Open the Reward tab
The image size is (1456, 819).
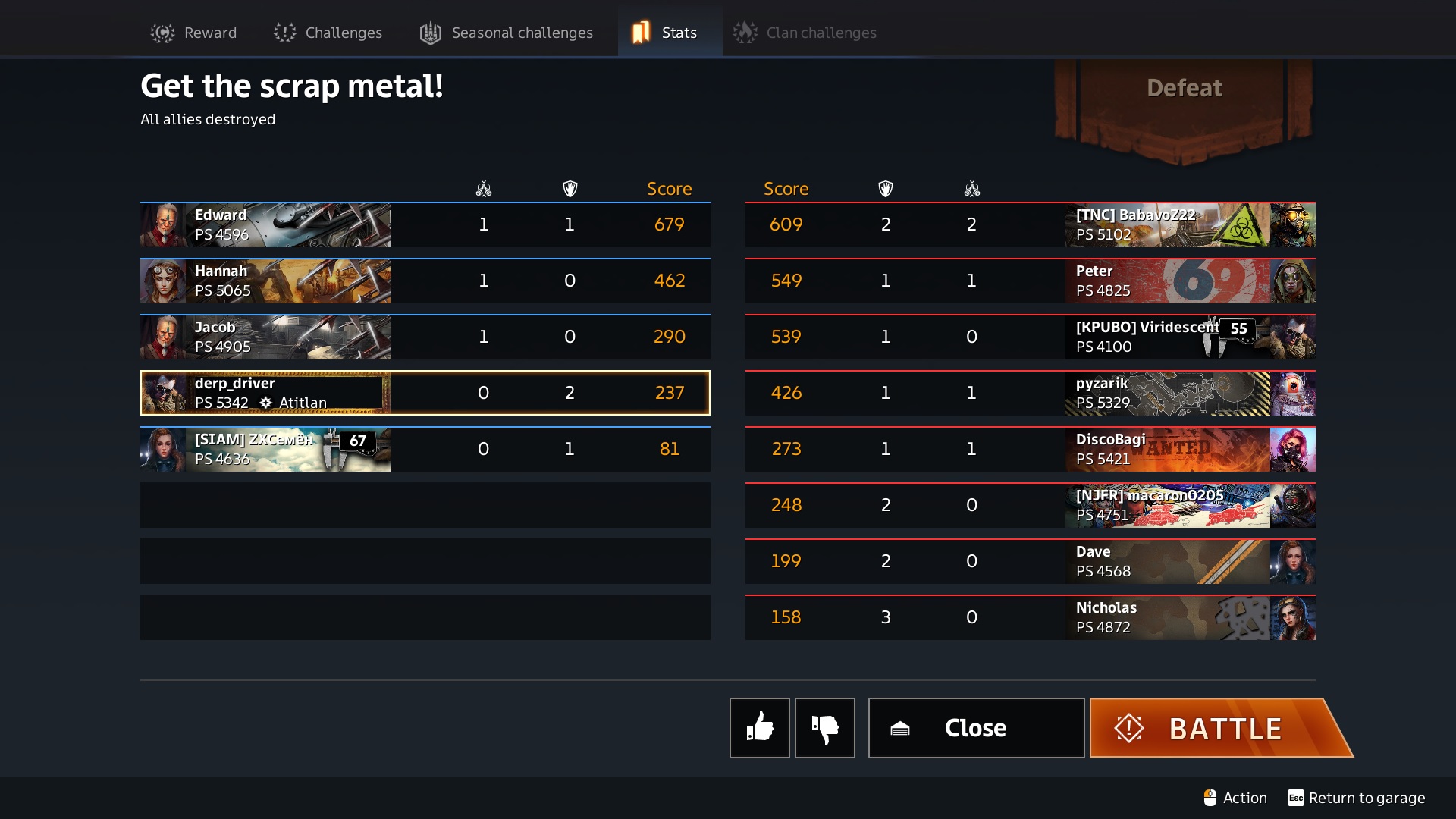click(x=193, y=33)
